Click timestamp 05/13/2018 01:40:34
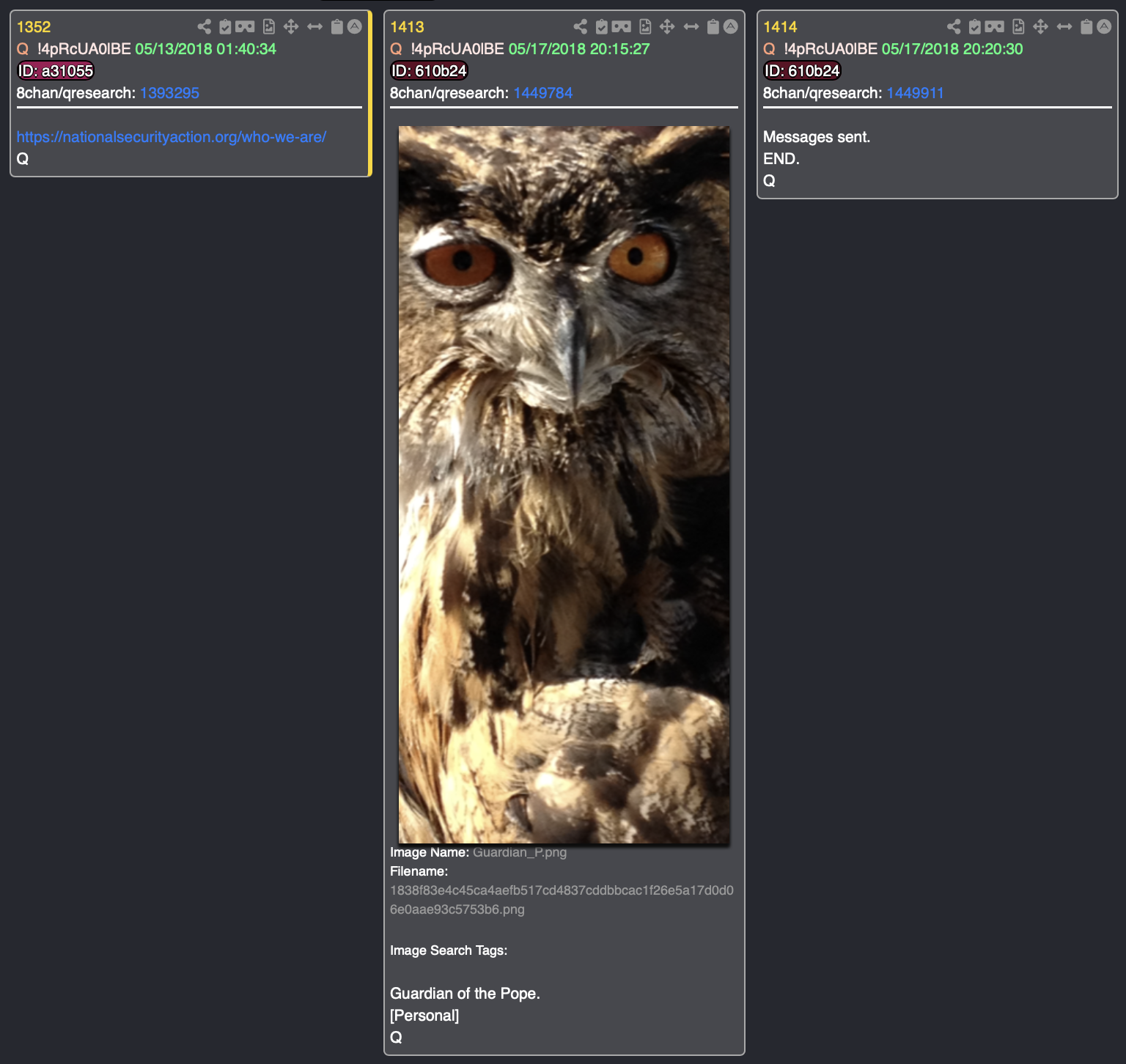 pos(206,49)
